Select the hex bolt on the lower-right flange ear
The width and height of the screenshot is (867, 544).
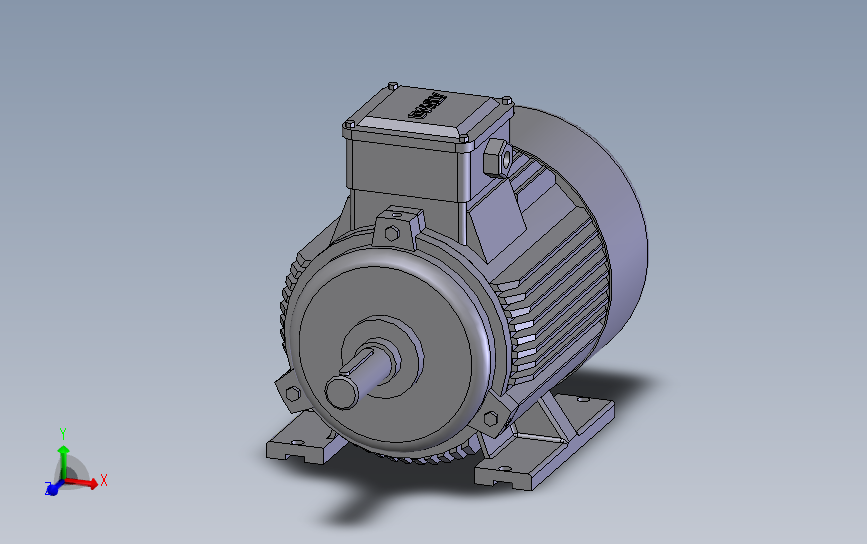490,419
